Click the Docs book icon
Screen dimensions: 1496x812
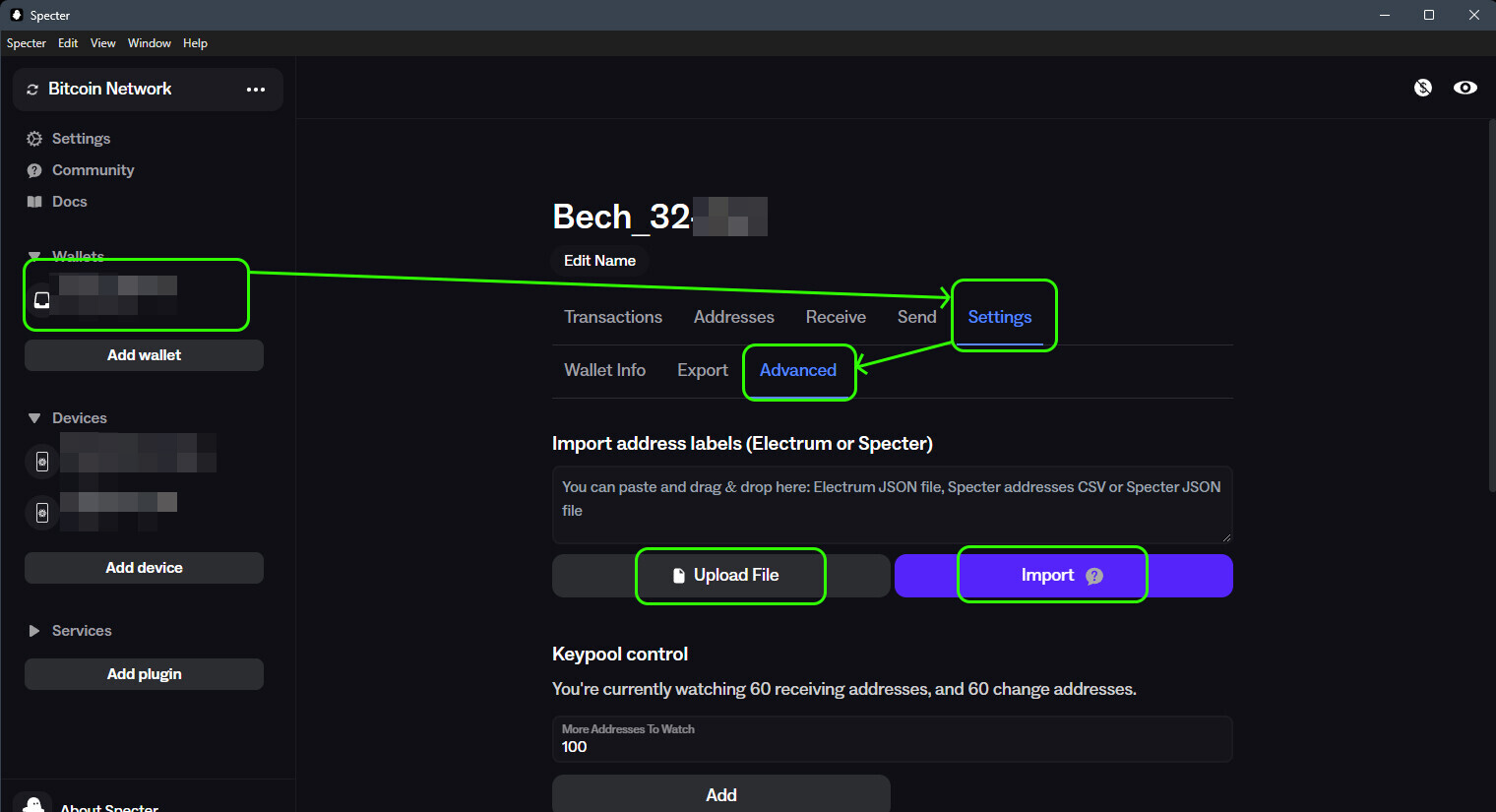pyautogui.click(x=34, y=202)
